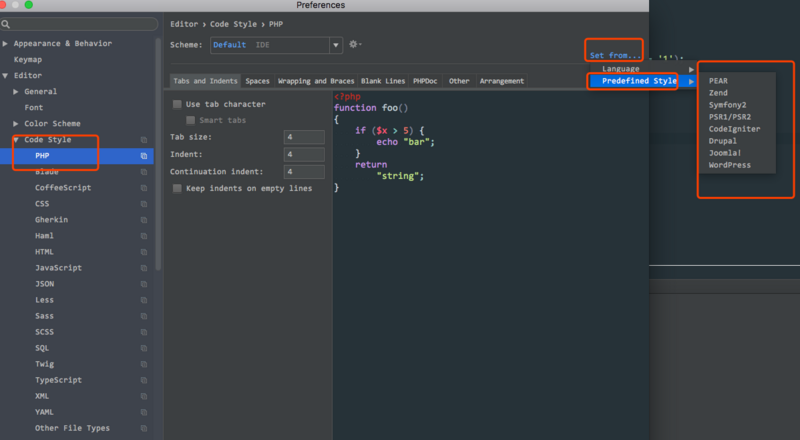800x440 pixels.
Task: Check Keep indents on empty lines
Action: point(177,188)
